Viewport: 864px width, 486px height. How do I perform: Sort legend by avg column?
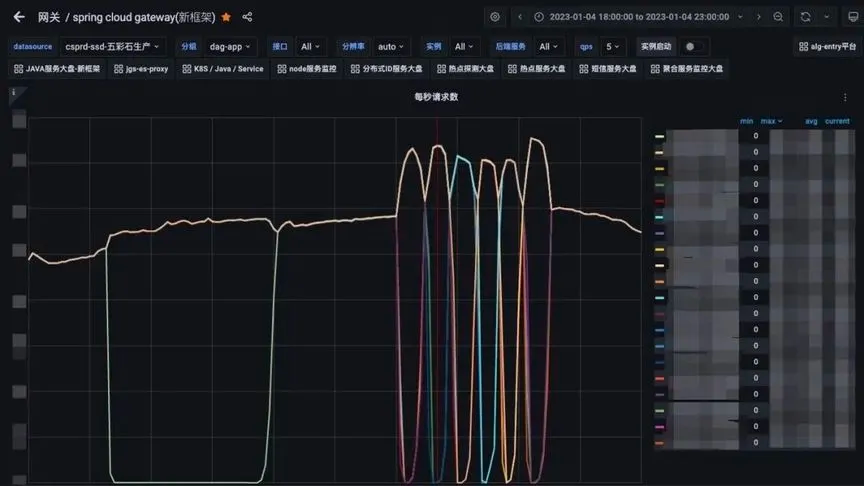(x=811, y=121)
